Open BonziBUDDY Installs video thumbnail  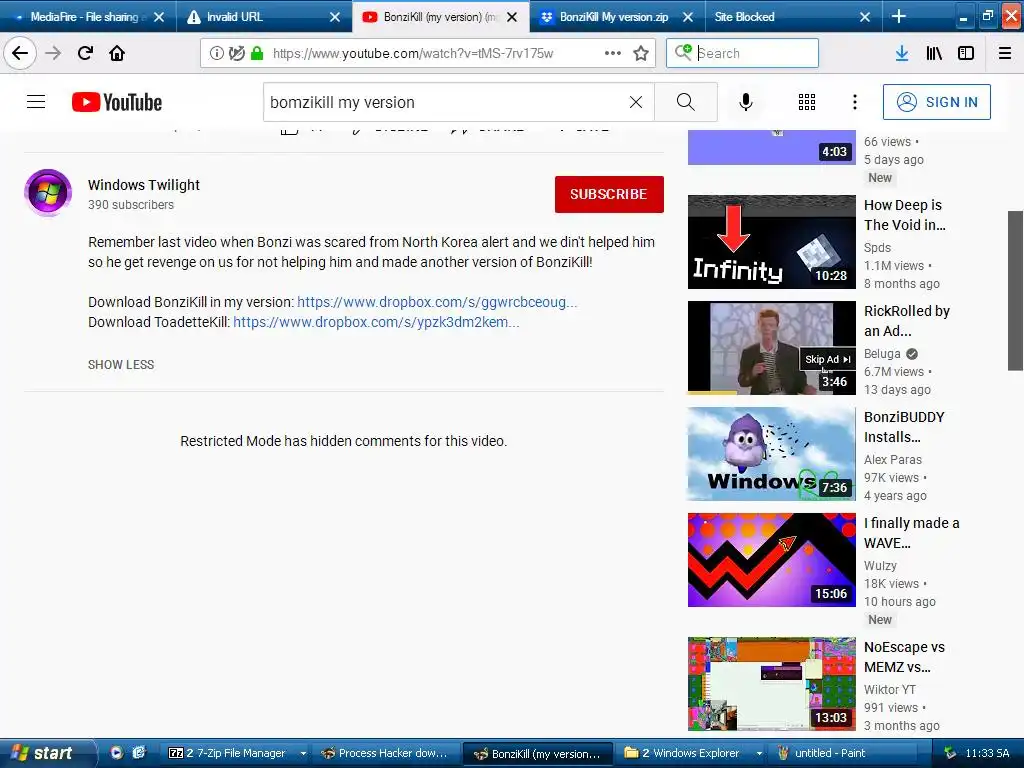coord(771,453)
